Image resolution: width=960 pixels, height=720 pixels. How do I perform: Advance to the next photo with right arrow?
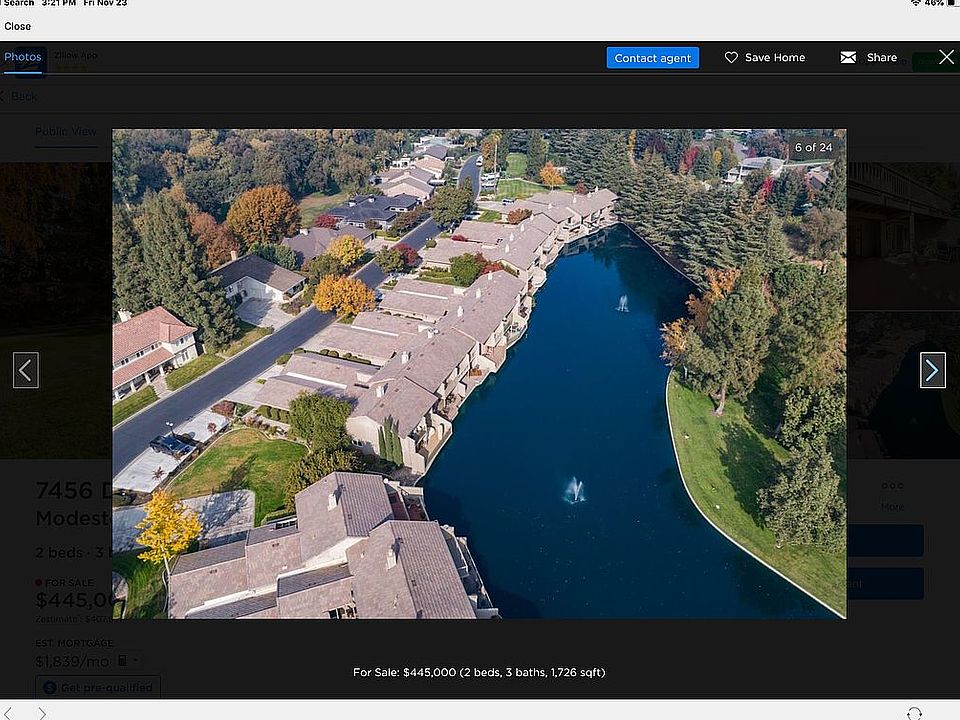[932, 370]
